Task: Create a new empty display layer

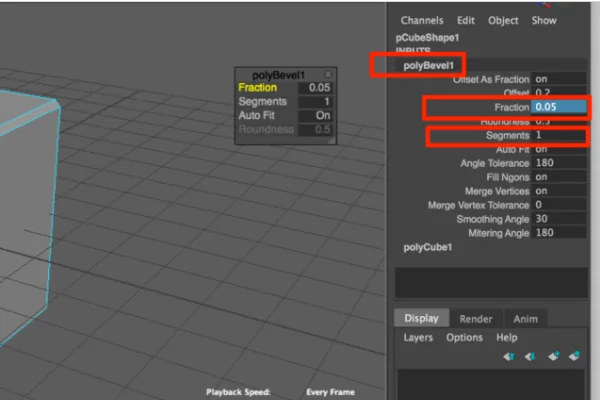Action: (553, 356)
